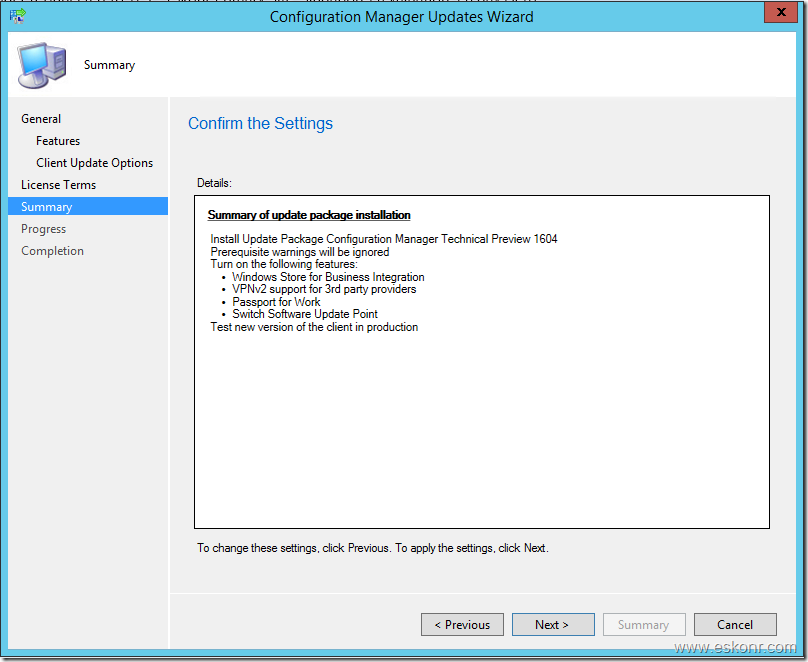Click Next to apply the settings
This screenshot has width=808, height=662.
pyautogui.click(x=552, y=625)
